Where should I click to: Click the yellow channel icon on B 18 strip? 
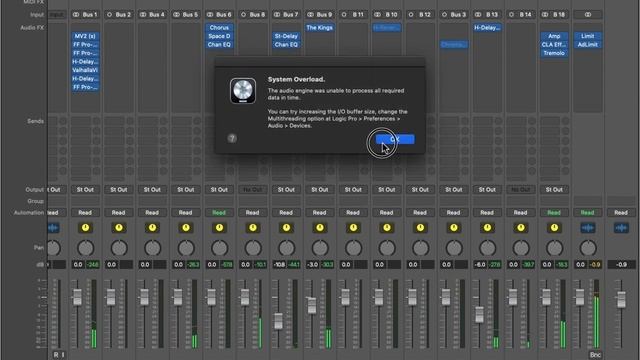coord(554,228)
